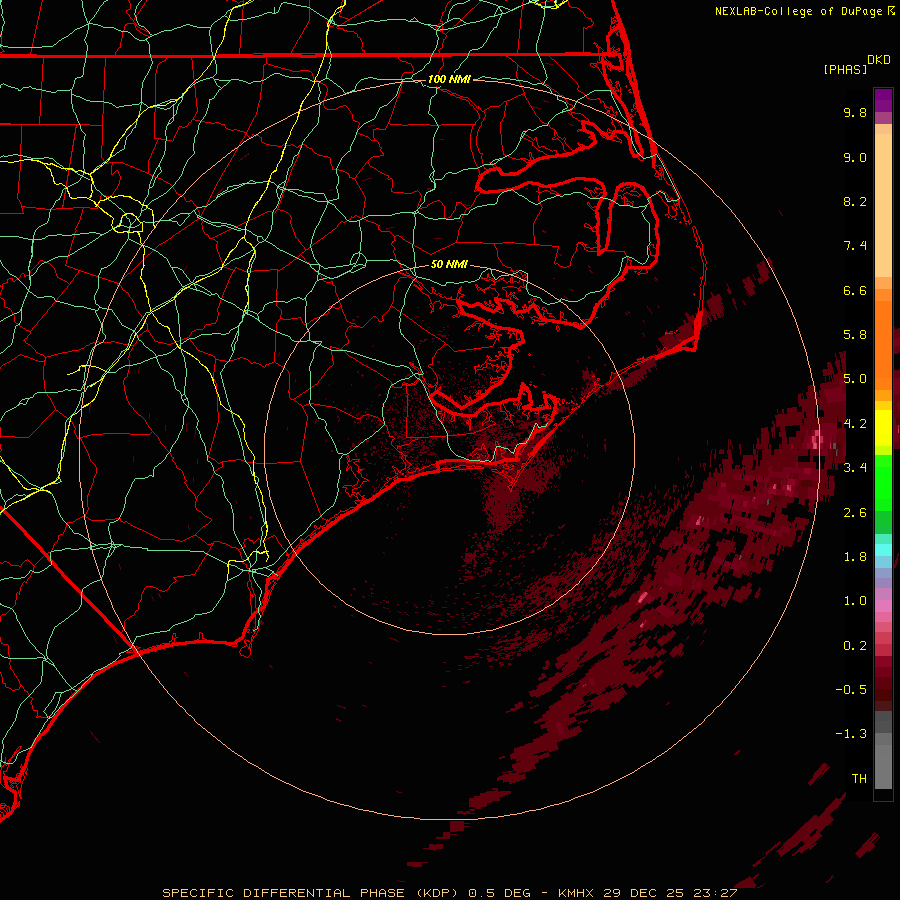This screenshot has width=900, height=900.
Task: Click the 2.6 value on color scale
Action: coord(855,513)
